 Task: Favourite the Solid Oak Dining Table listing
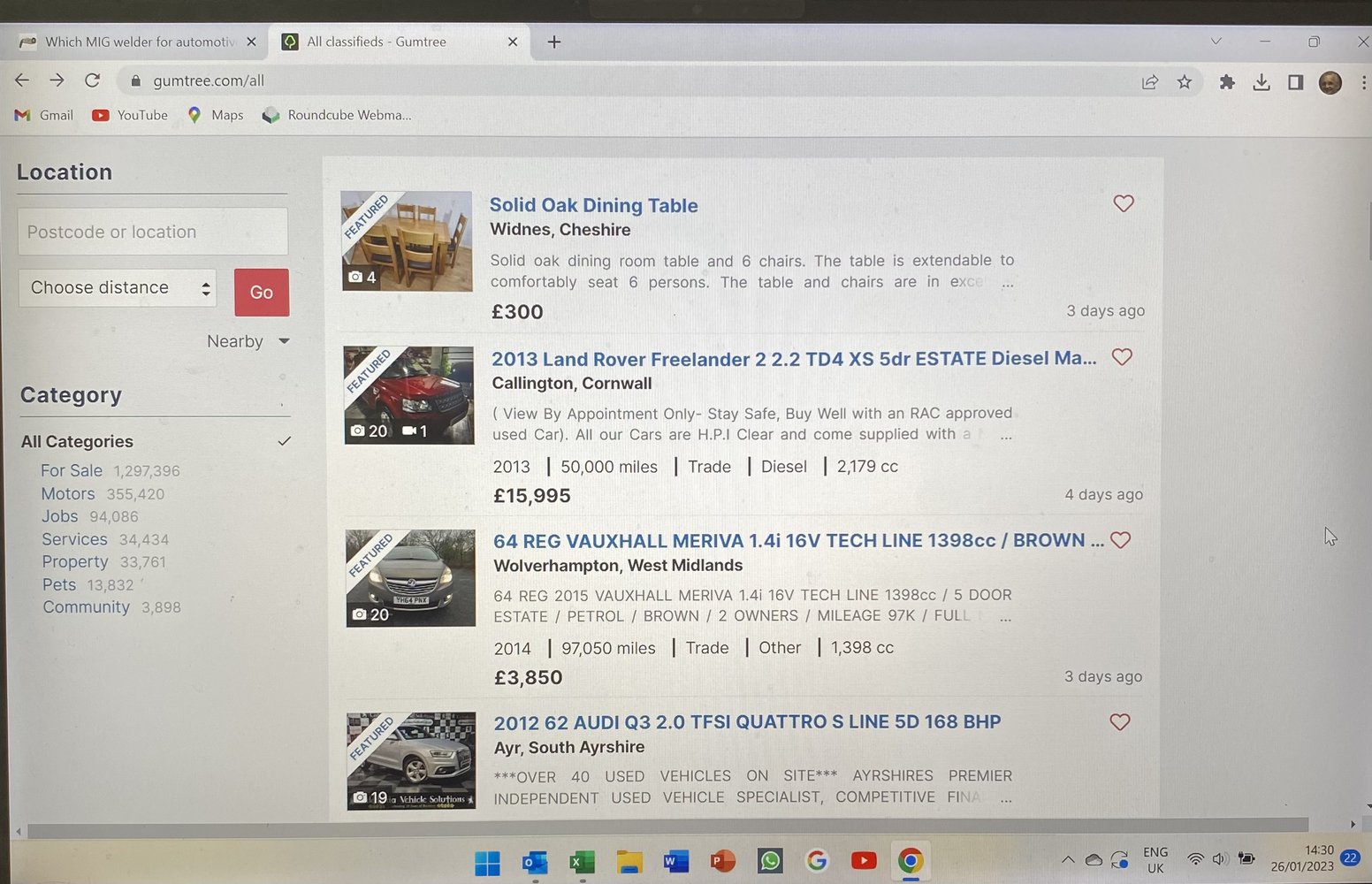click(1124, 203)
